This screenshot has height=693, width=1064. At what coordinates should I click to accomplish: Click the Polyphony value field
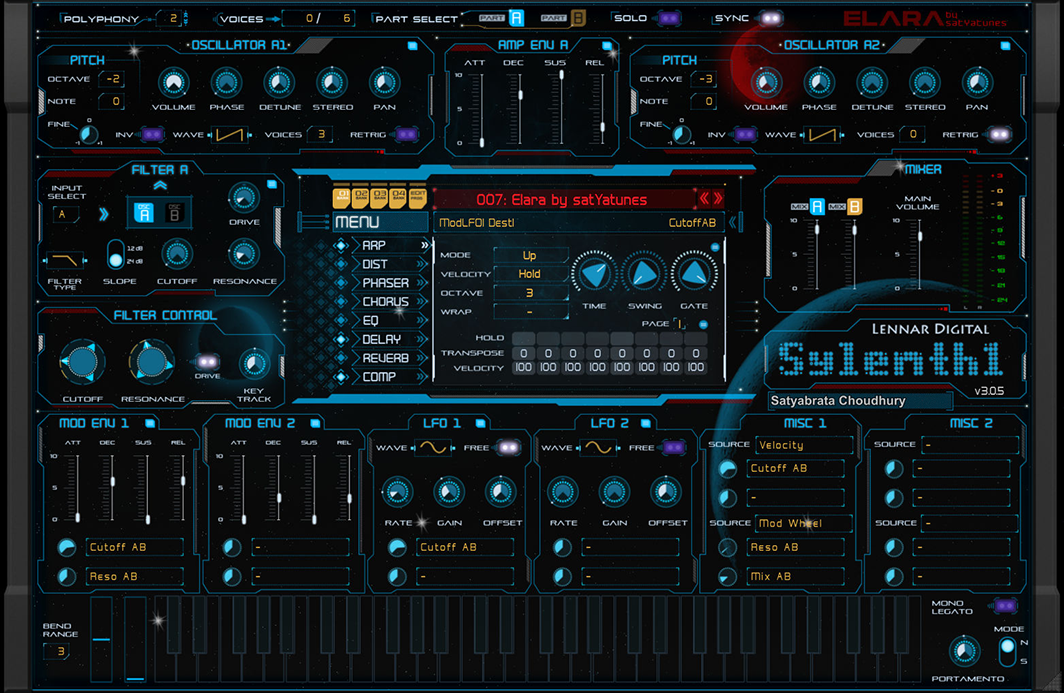click(x=172, y=19)
